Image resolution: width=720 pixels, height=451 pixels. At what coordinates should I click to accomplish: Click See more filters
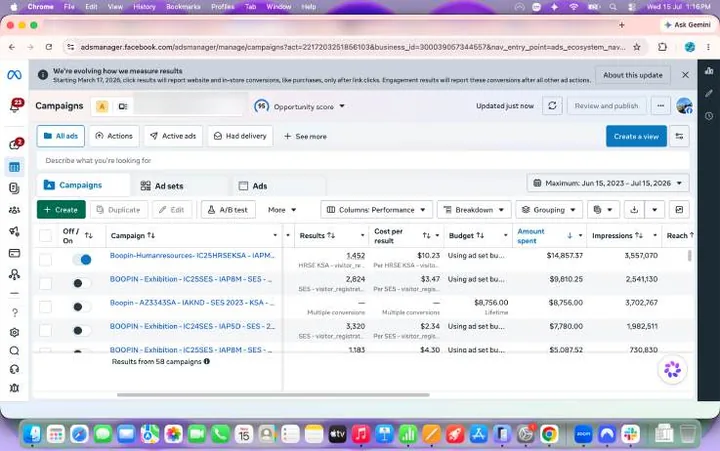[x=305, y=136]
